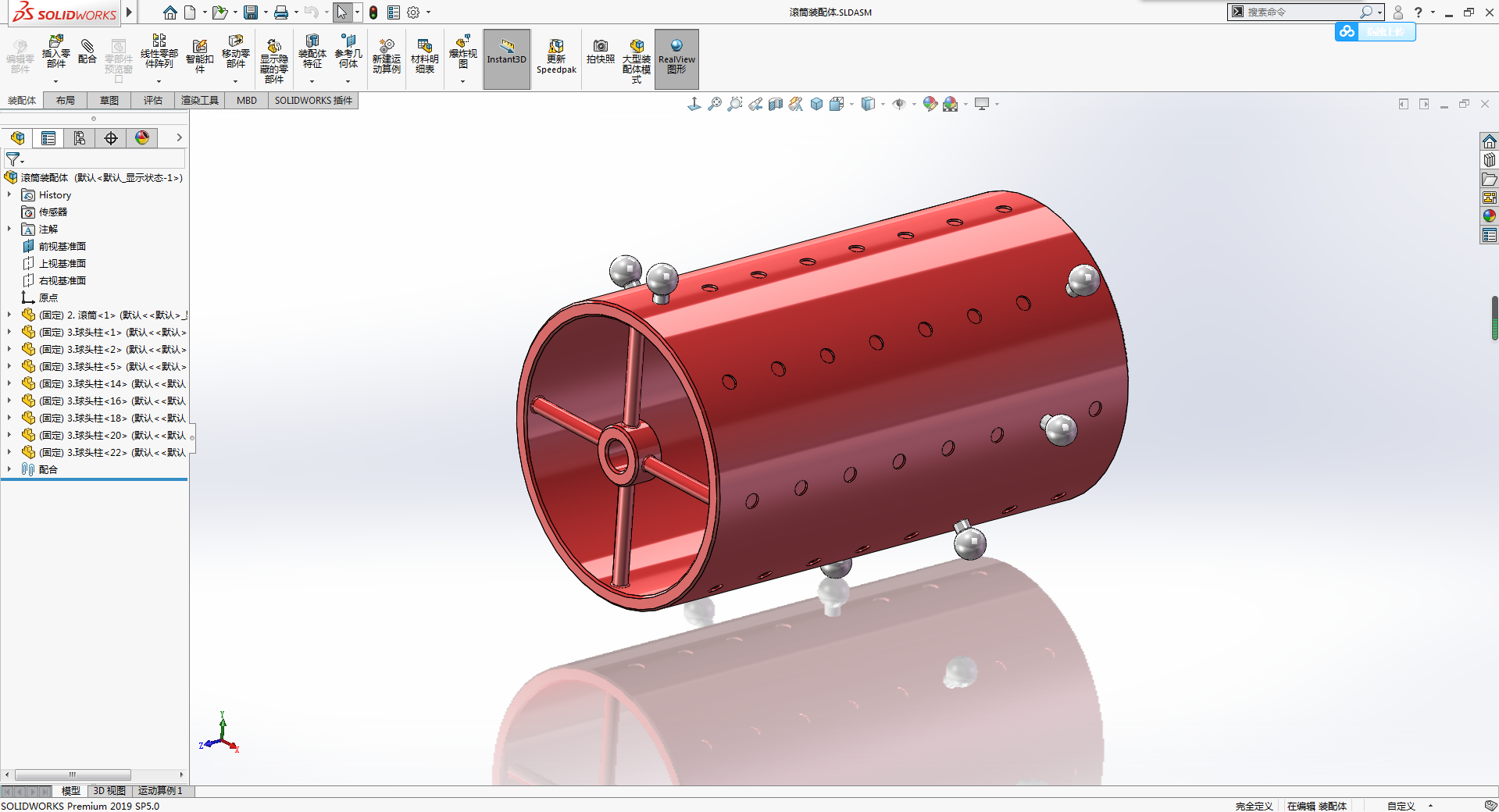Open the PropertyManager panel tab
Image resolution: width=1499 pixels, height=812 pixels.
click(48, 138)
